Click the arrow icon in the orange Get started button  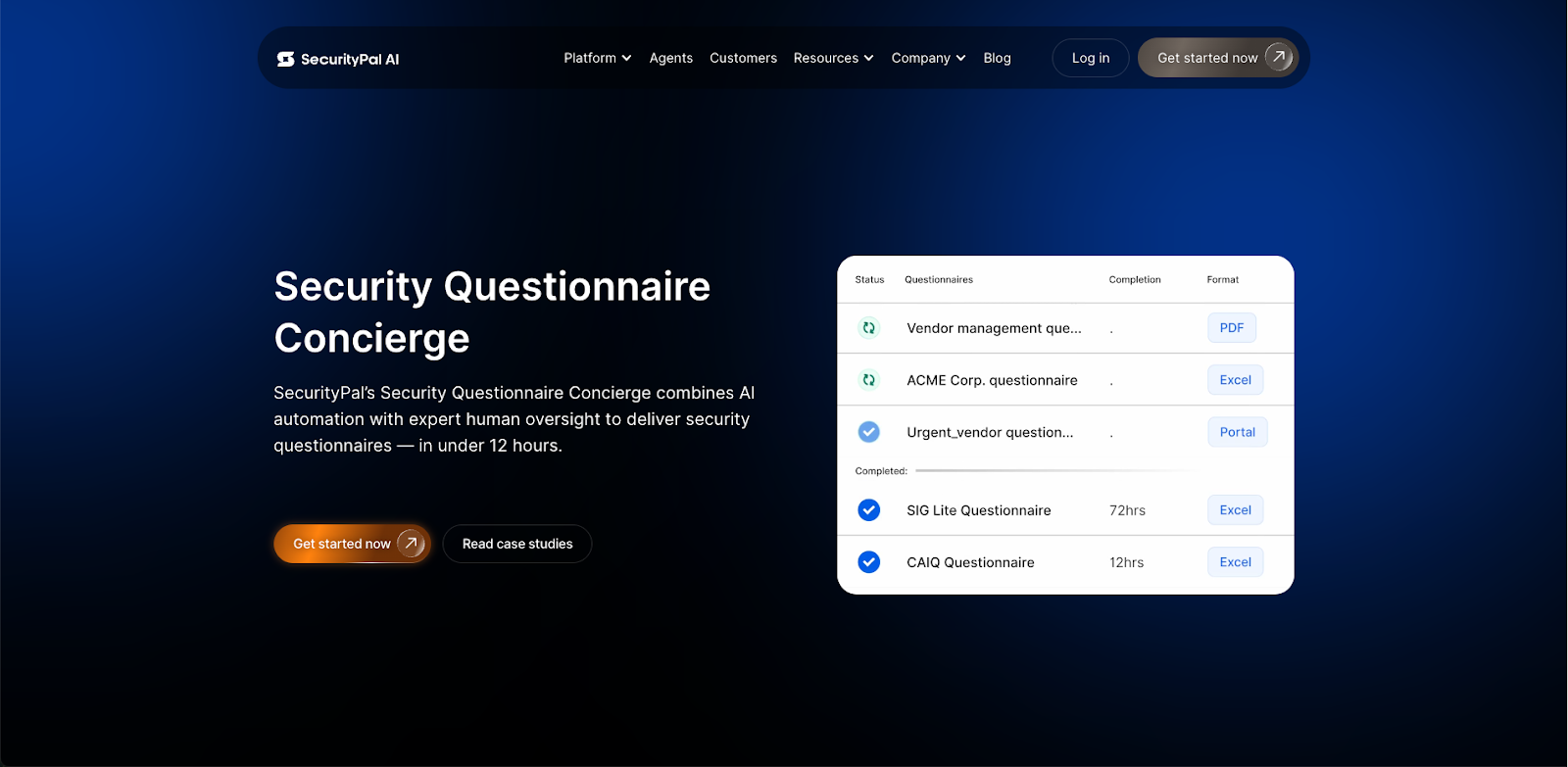411,543
